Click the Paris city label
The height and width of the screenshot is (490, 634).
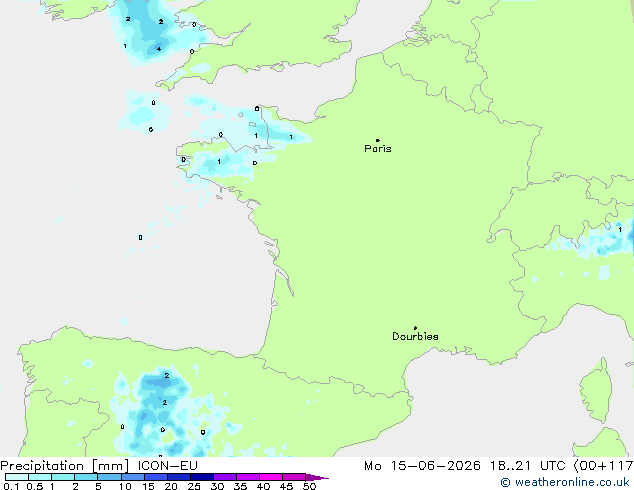click(378, 148)
